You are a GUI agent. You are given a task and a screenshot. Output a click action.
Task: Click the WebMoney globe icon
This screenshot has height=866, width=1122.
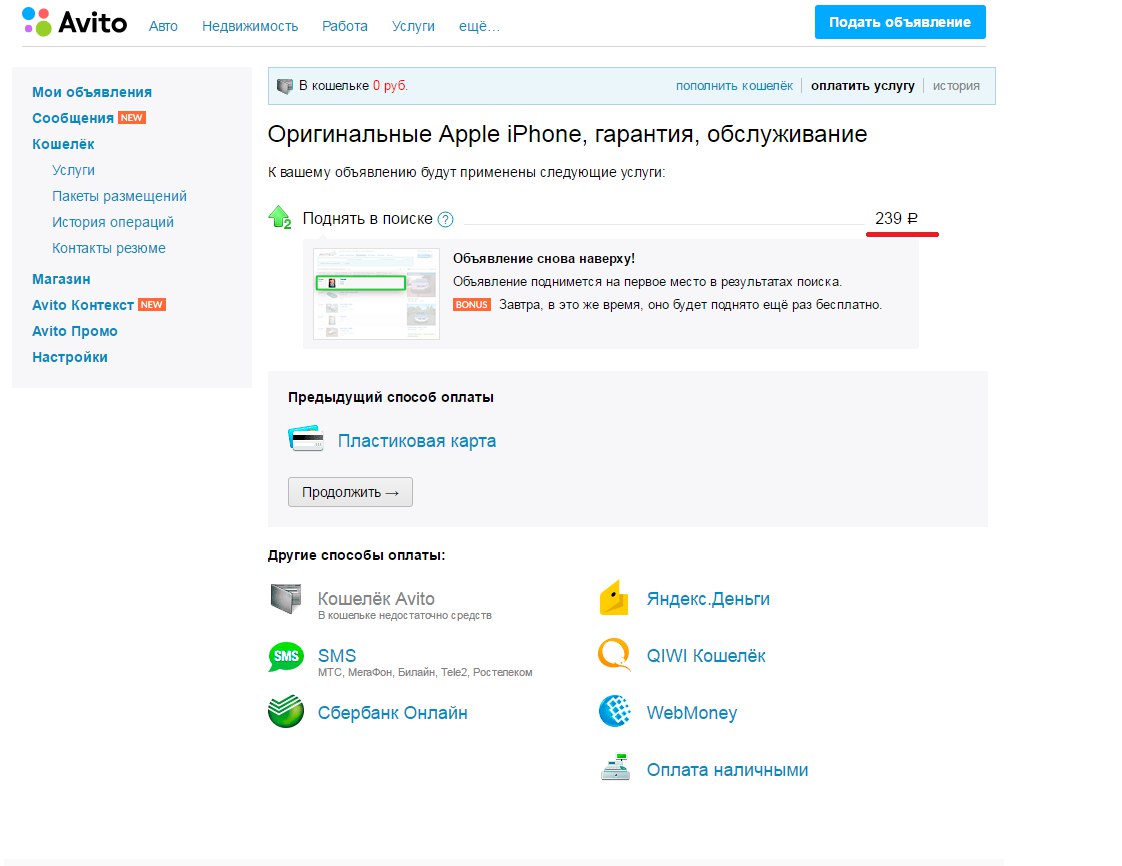coord(615,711)
